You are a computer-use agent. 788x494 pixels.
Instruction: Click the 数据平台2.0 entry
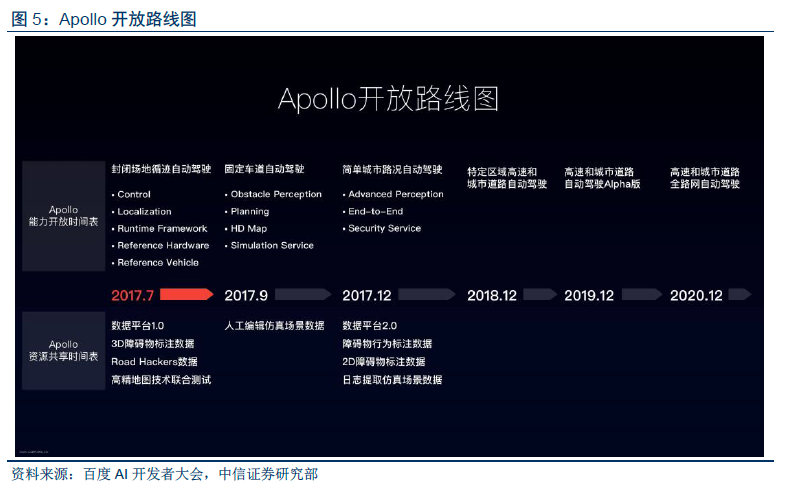[x=370, y=326]
